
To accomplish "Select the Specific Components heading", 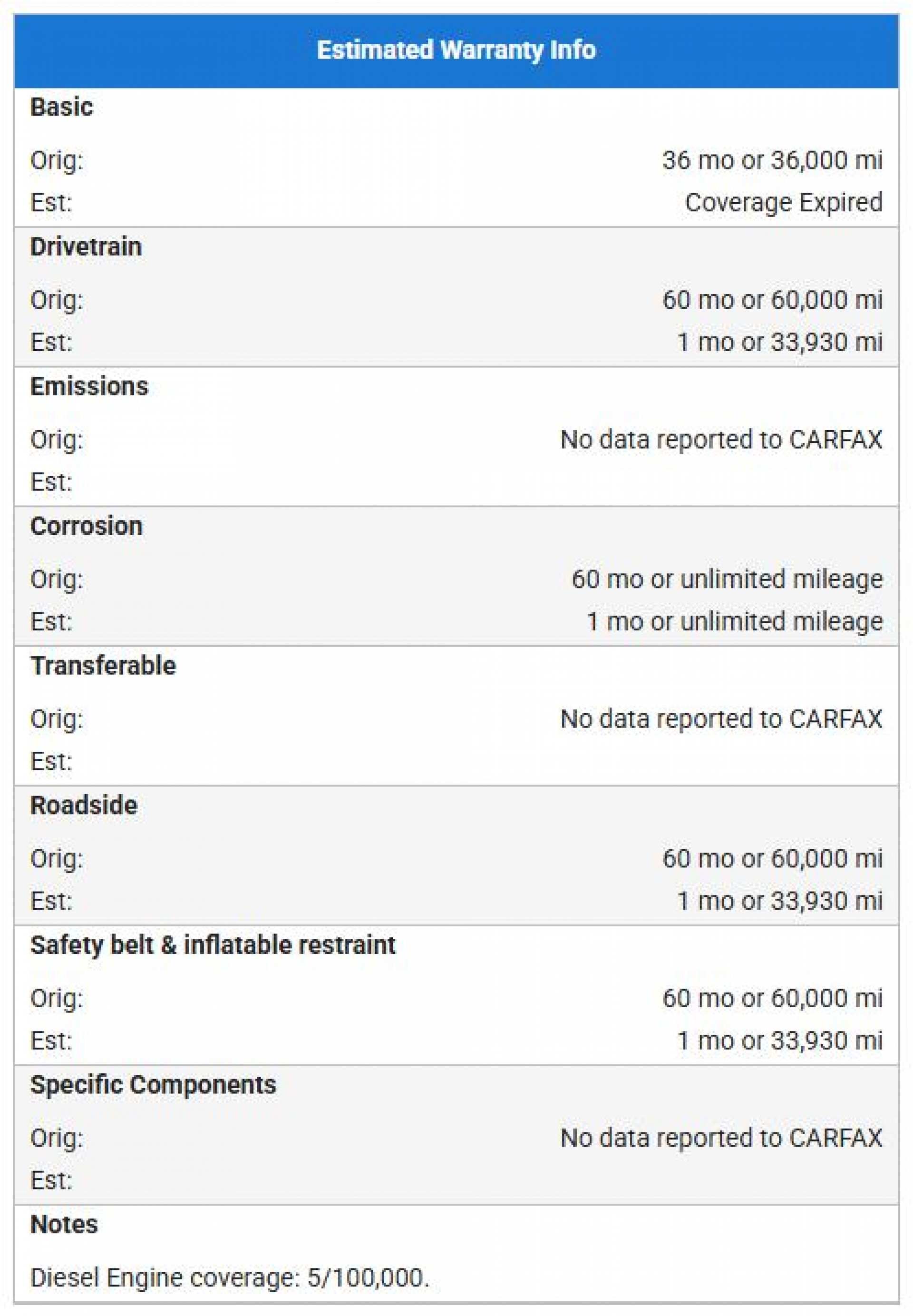I will (153, 1085).
